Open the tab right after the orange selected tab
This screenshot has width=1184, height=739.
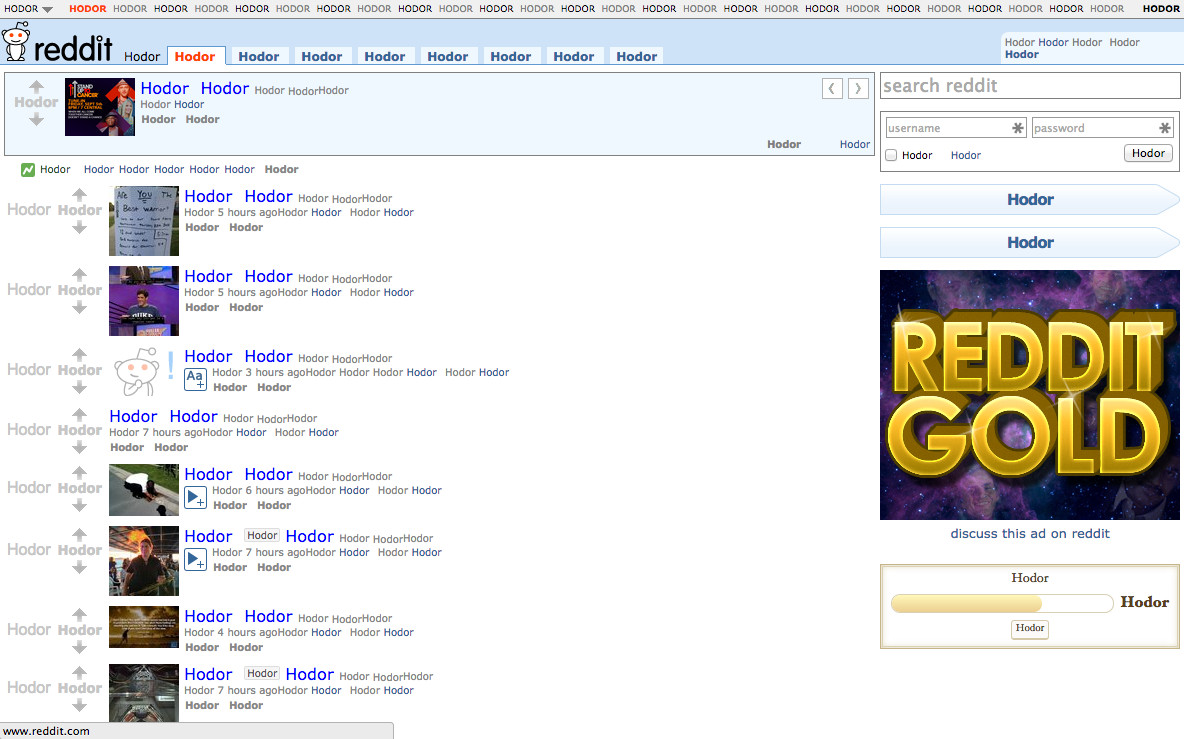pyautogui.click(x=259, y=56)
